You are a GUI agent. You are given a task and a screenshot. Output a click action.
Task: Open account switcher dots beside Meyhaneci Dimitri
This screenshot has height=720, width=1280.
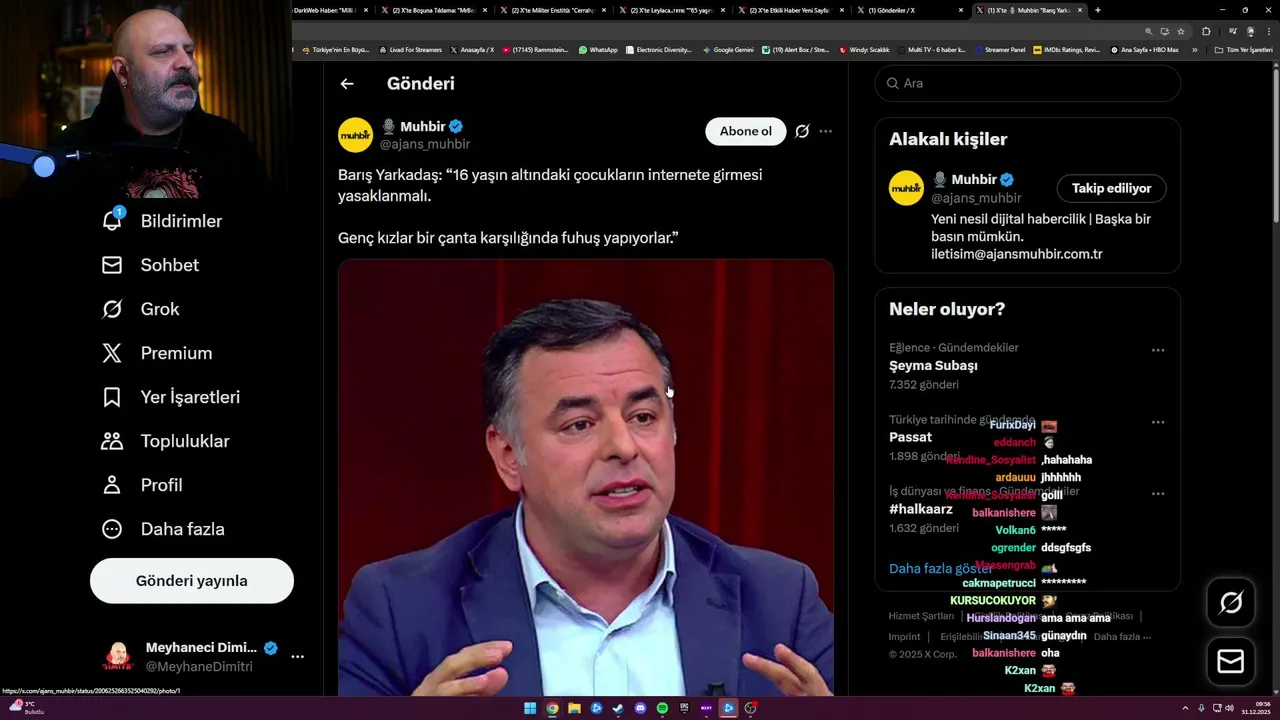point(297,657)
